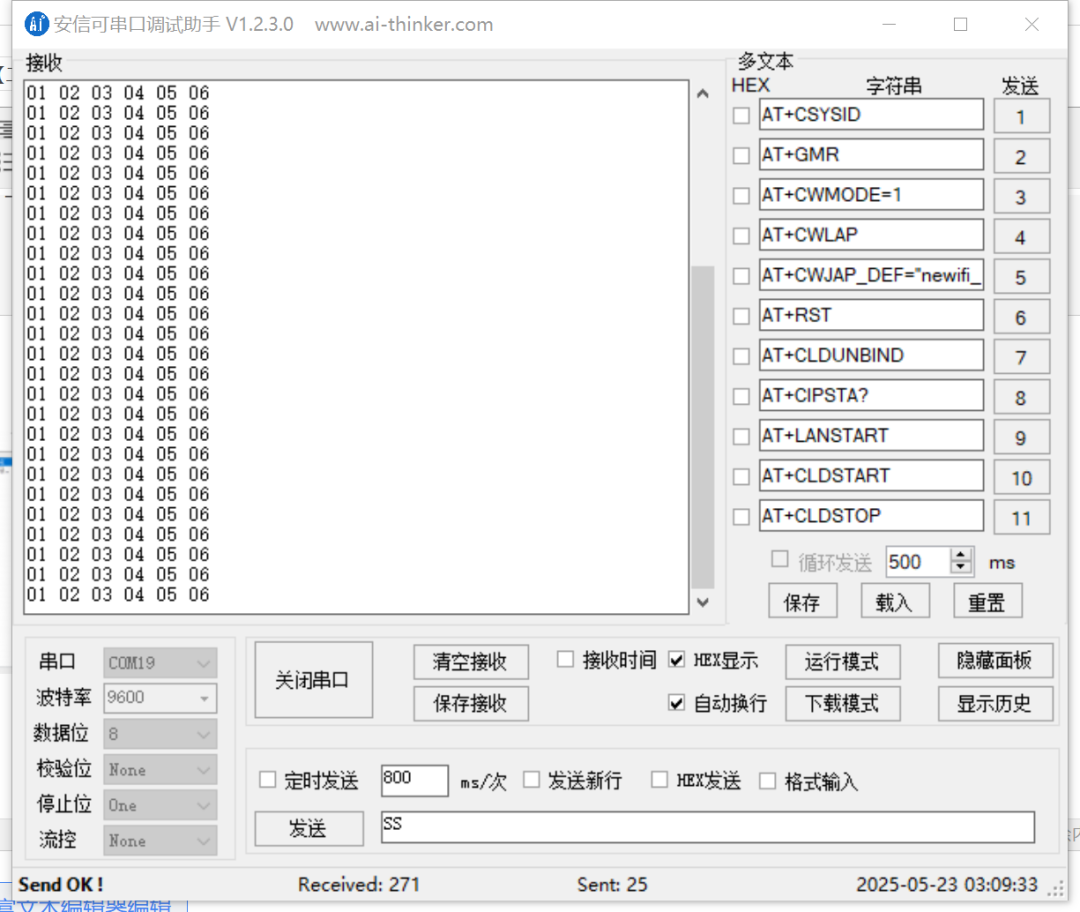Click send button 4 for AT+CWLAP
Viewport: 1080px width, 912px height.
[1021, 237]
